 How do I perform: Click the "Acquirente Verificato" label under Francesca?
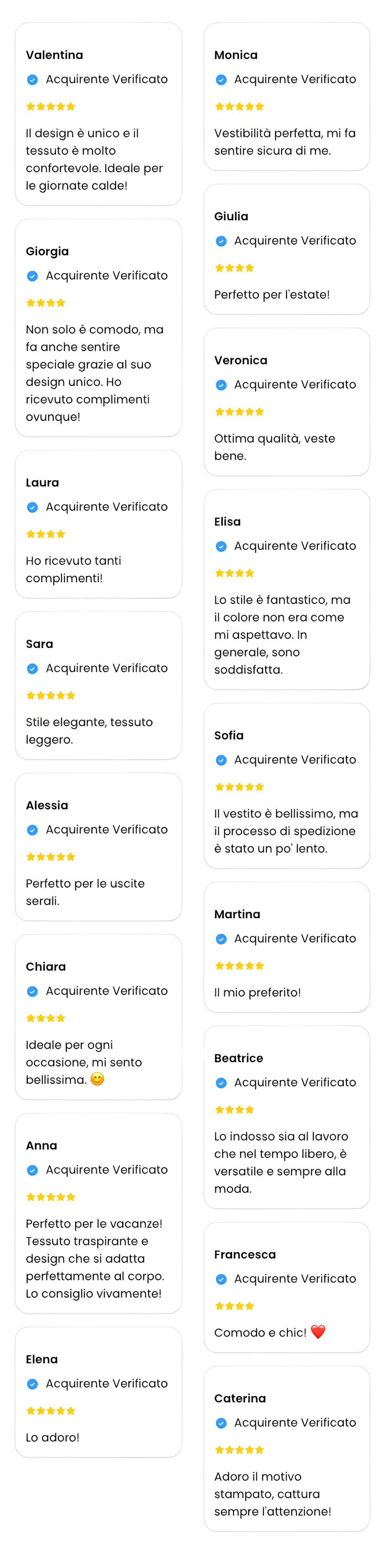[295, 1279]
